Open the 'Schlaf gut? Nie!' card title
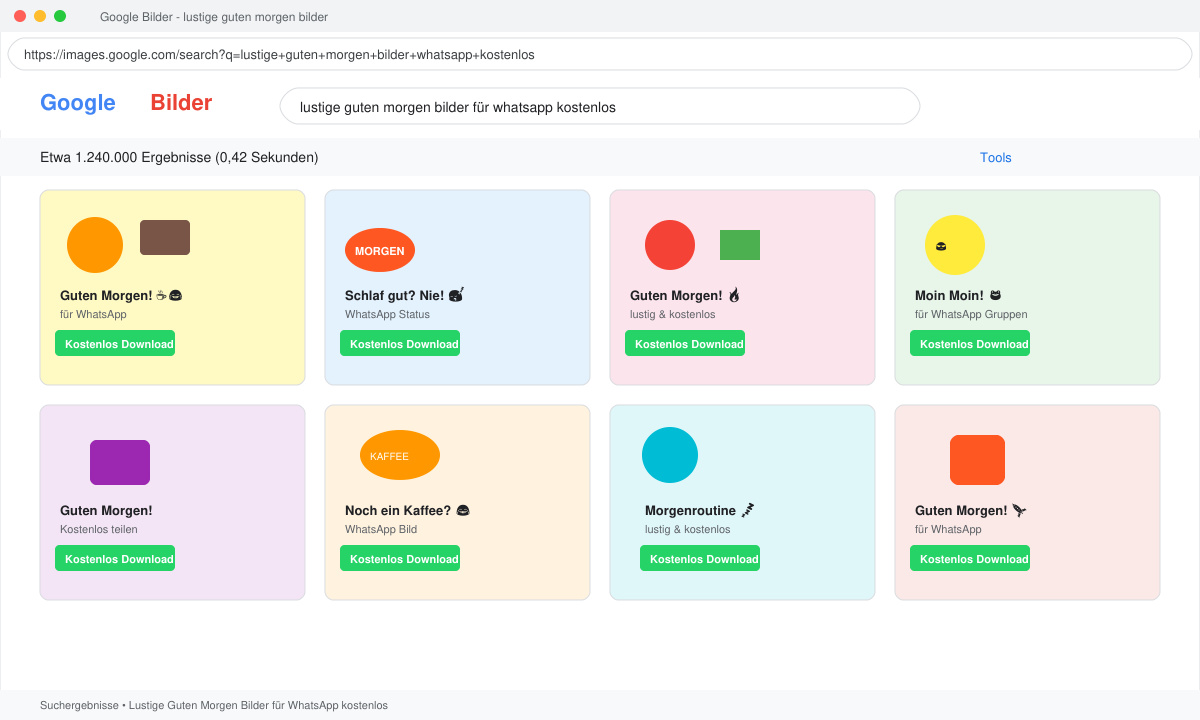 [404, 295]
